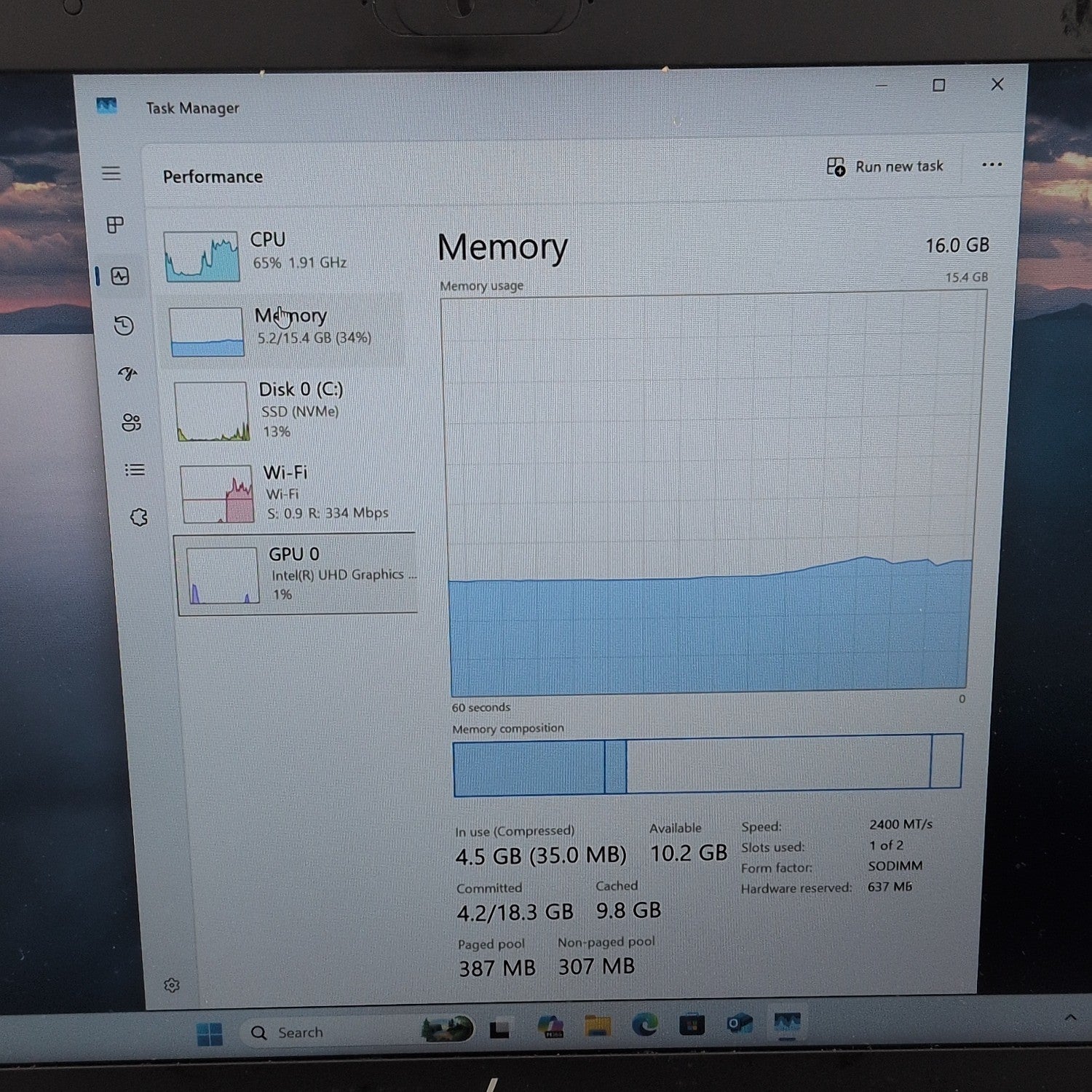This screenshot has height=1092, width=1092.
Task: Open Outlook from the taskbar
Action: coord(740,1024)
